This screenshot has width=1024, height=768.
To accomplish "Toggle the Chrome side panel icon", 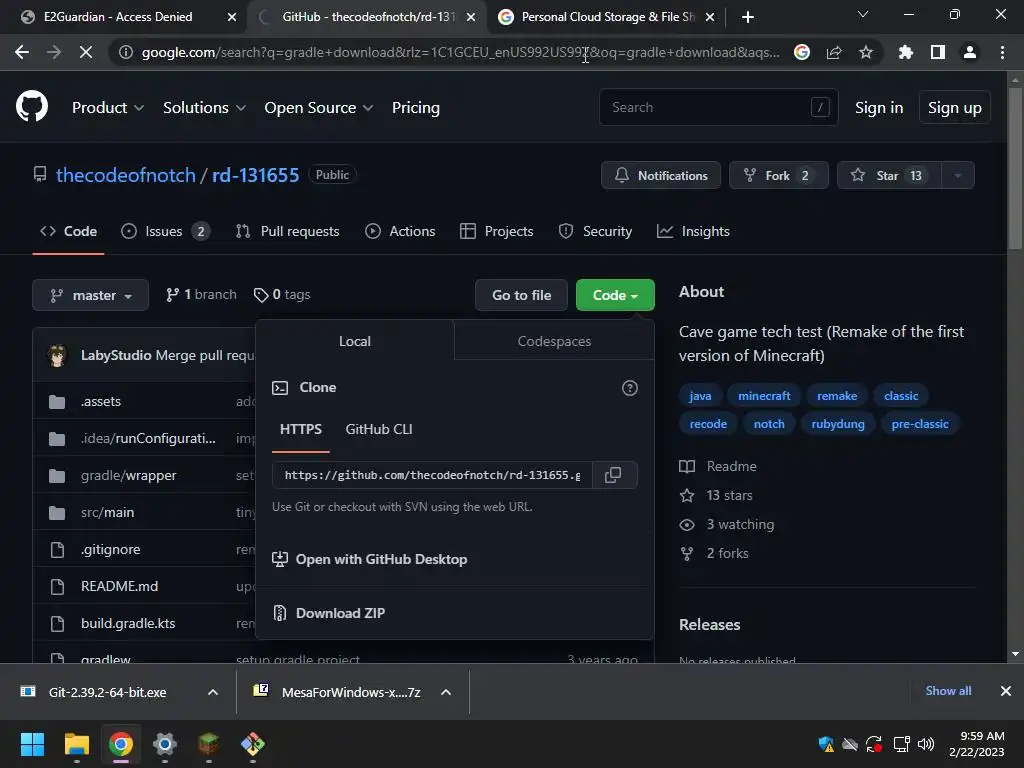I will tap(938, 52).
